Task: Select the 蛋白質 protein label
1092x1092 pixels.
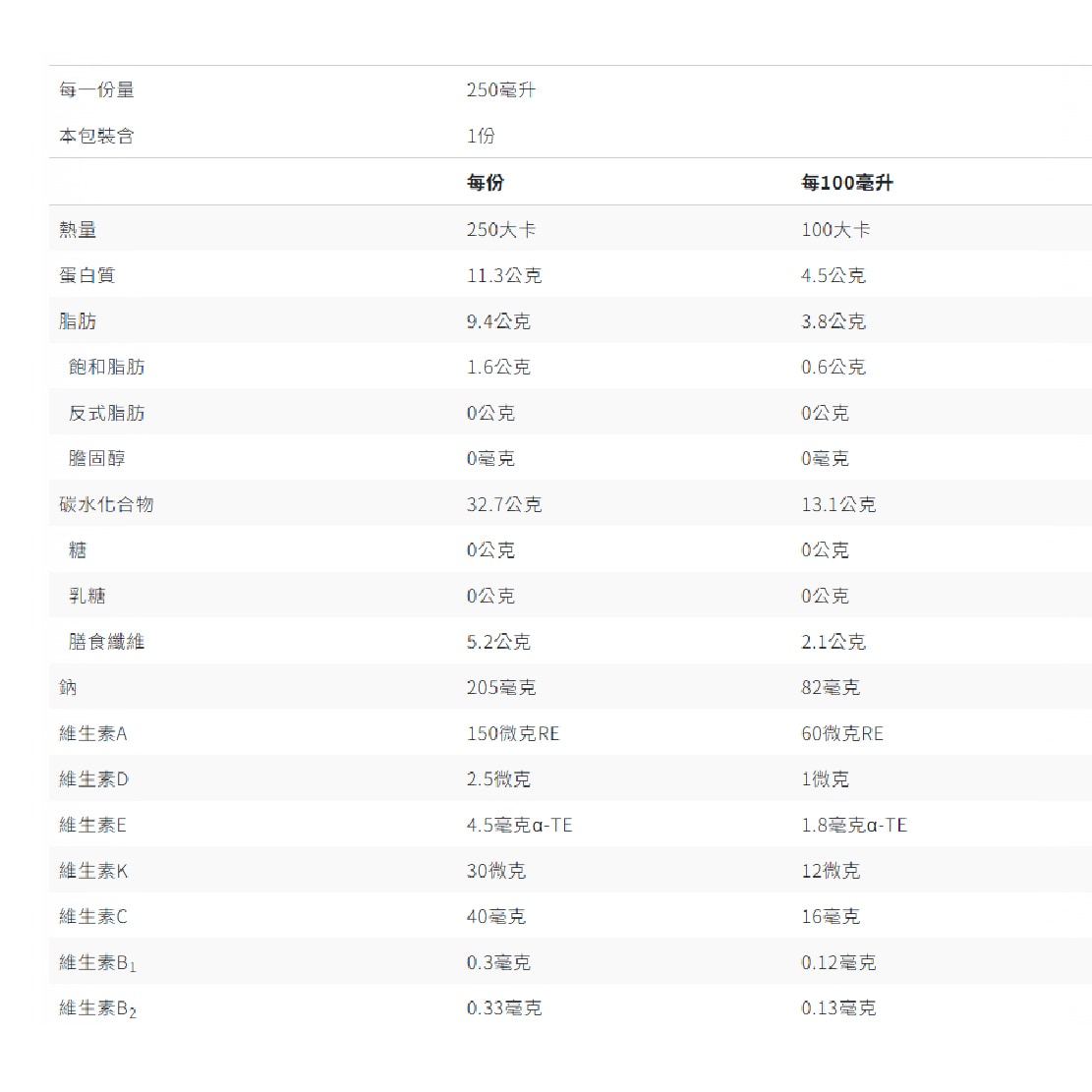Action: (x=86, y=274)
